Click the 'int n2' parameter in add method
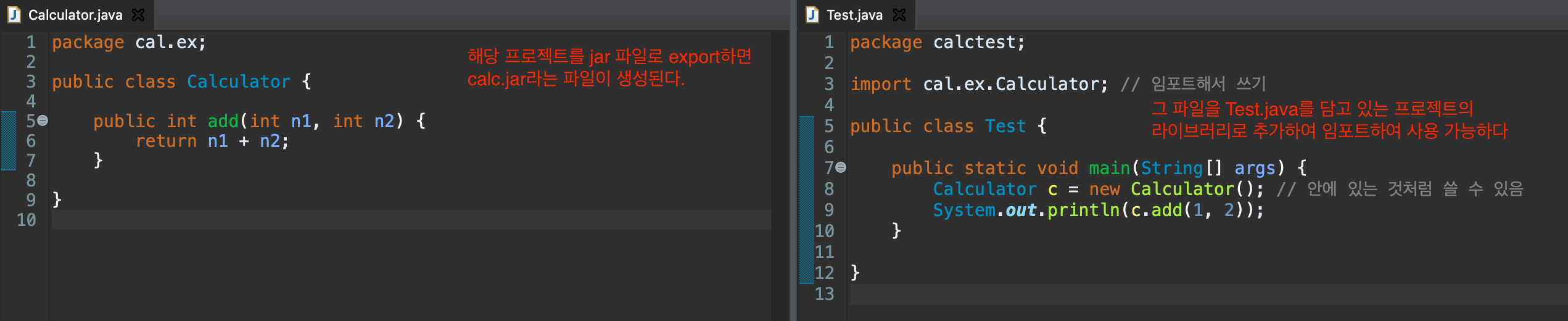 [363, 121]
